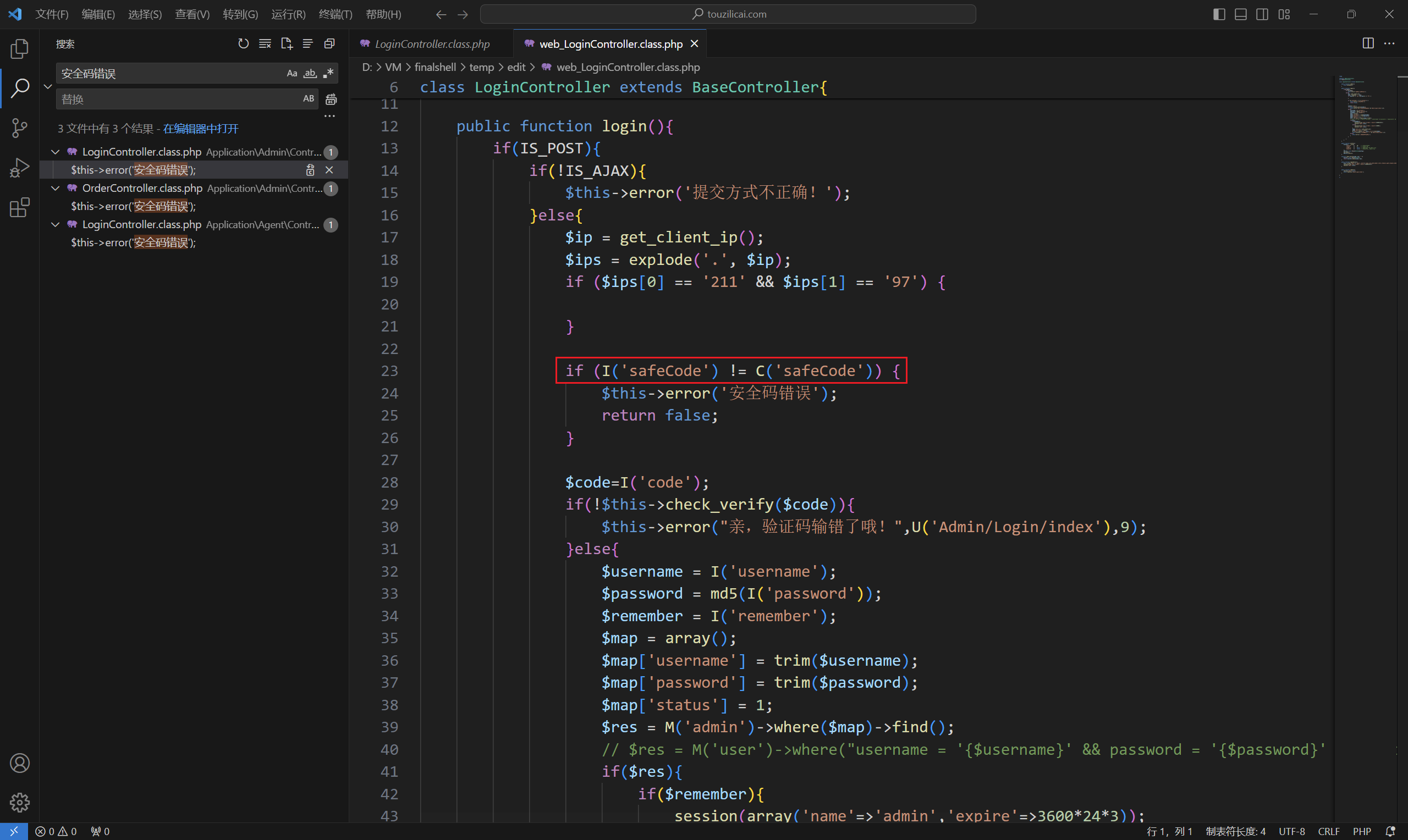Replace the highlighted Admin LoginController match
This screenshot has width=1408, height=840.
[x=310, y=170]
